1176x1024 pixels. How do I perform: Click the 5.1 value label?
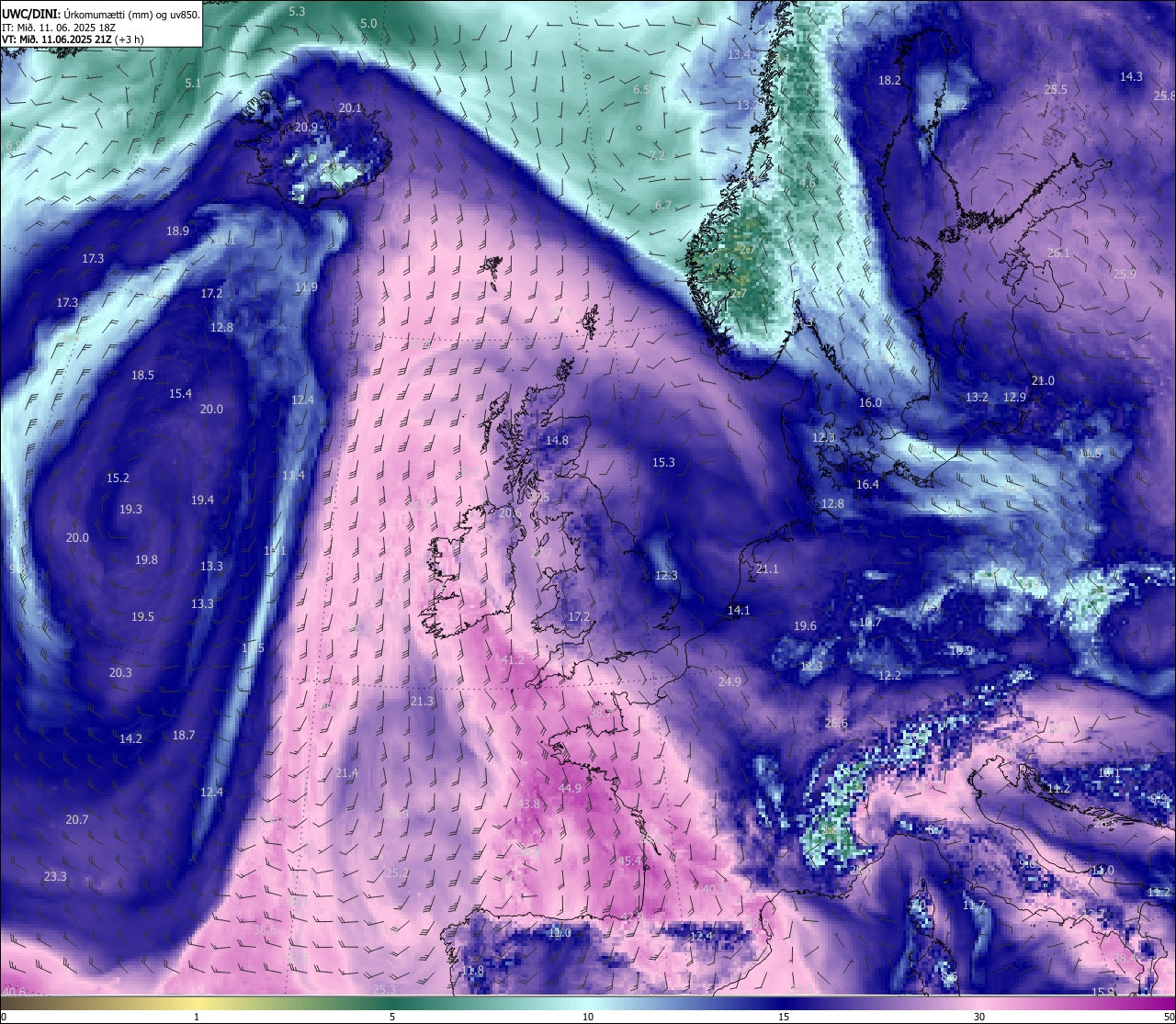click(x=193, y=83)
